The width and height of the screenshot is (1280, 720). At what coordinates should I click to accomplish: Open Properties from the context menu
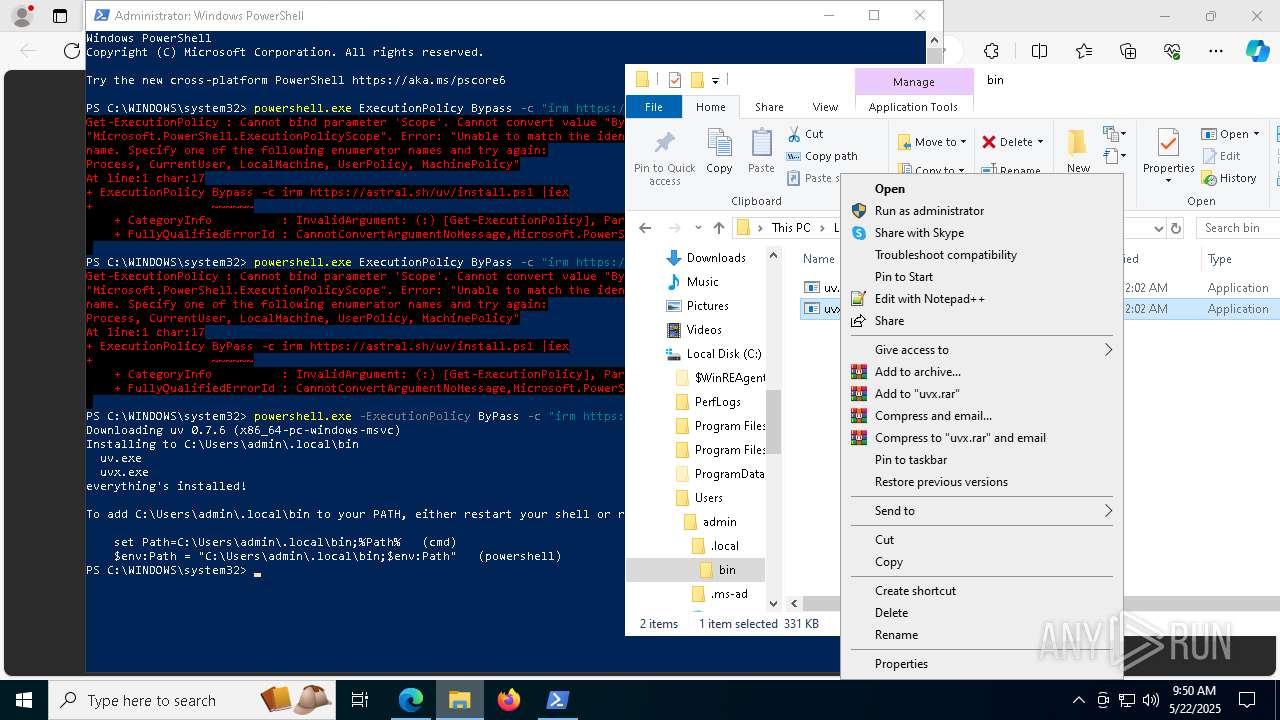tap(901, 664)
